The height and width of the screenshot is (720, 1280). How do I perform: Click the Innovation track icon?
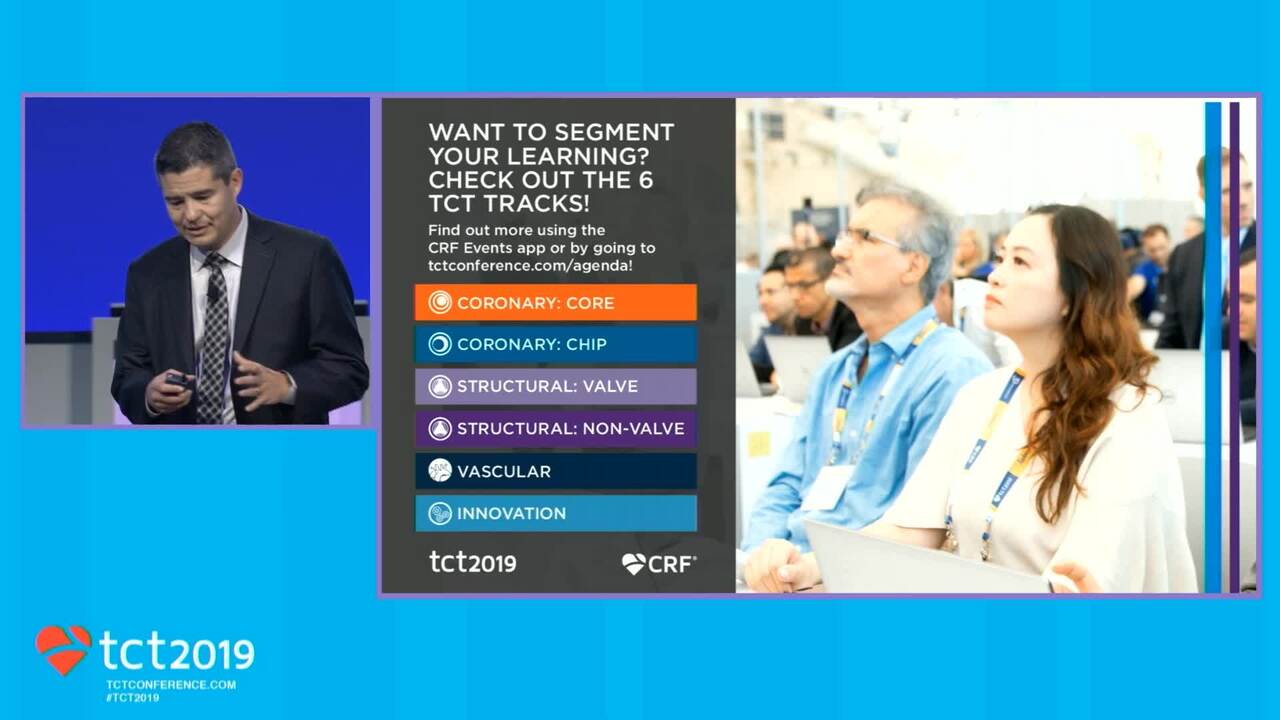440,513
